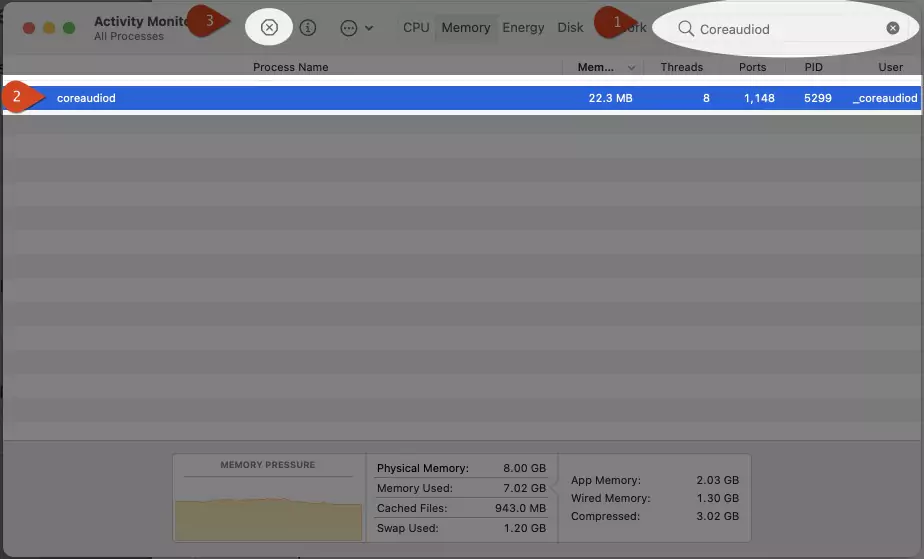
Task: Click the Physical Memory 8.00 GB value
Action: (524, 468)
